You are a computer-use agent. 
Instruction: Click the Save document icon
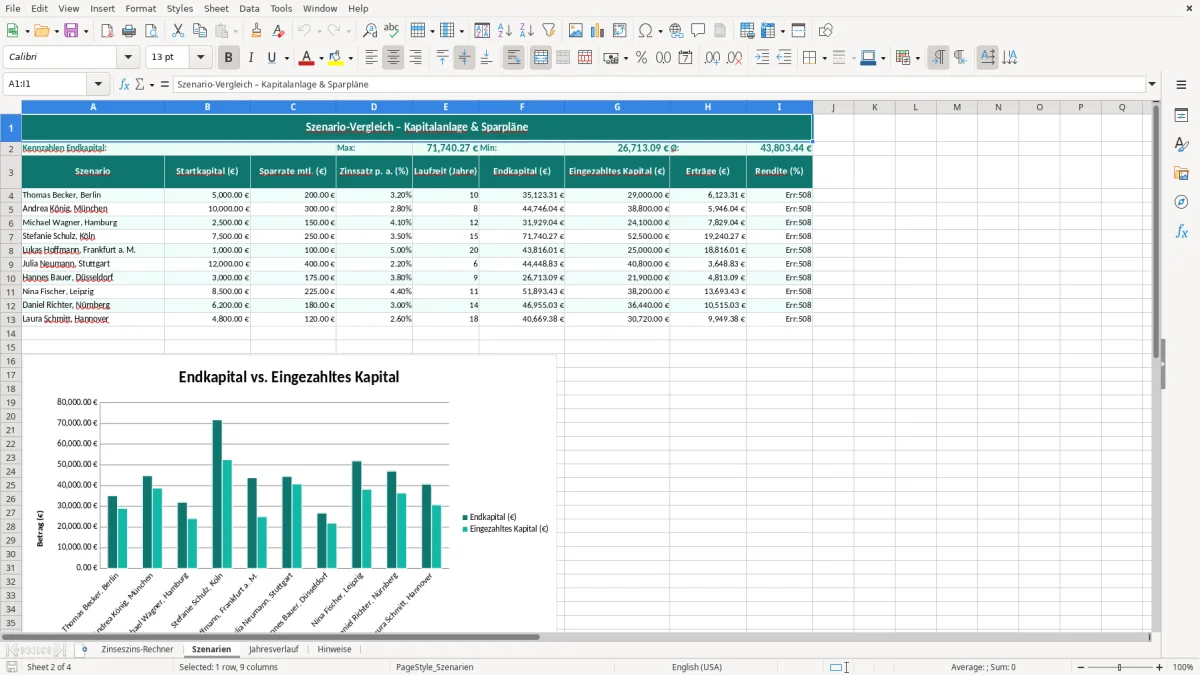[71, 31]
